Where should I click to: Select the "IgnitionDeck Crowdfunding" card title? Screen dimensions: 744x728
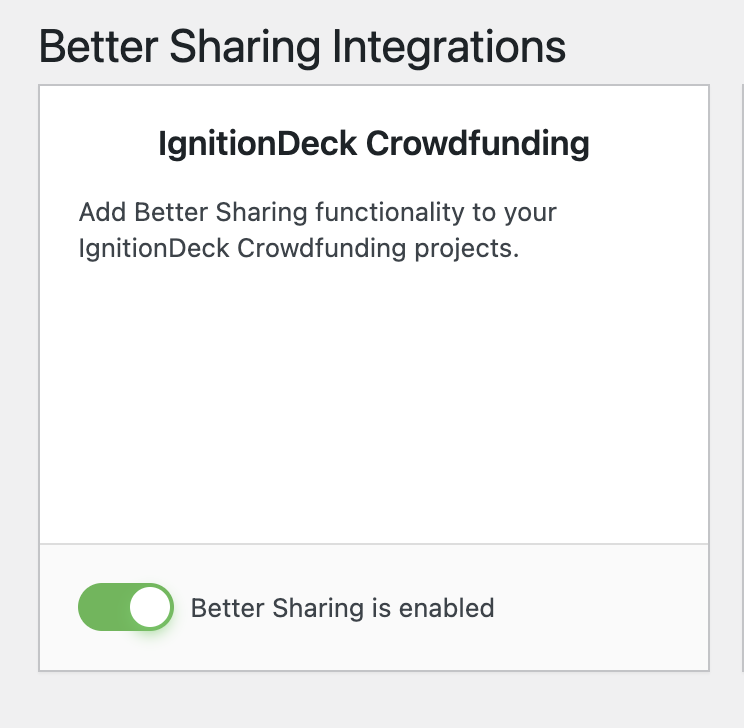[x=374, y=144]
